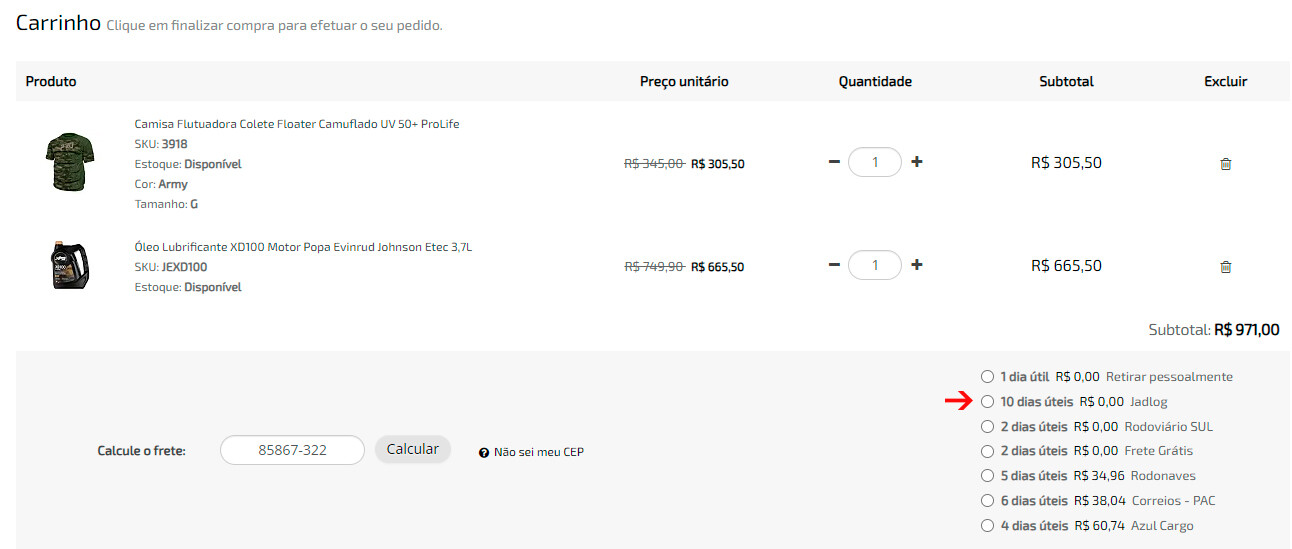Decrease quantity of Camisa Flutuadora with minus
The height and width of the screenshot is (549, 1292).
pos(834,161)
